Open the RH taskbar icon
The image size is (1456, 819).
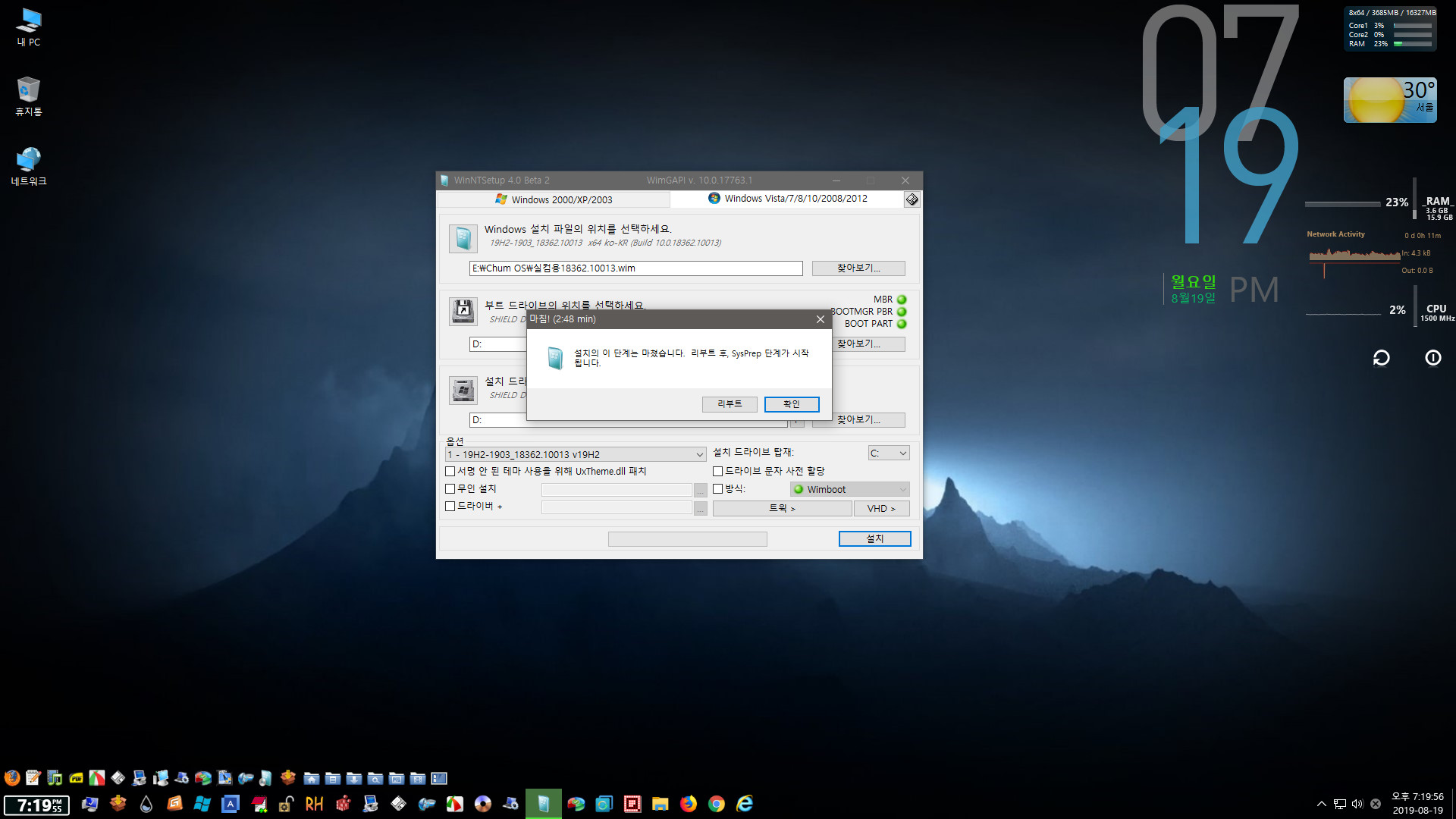tap(314, 804)
